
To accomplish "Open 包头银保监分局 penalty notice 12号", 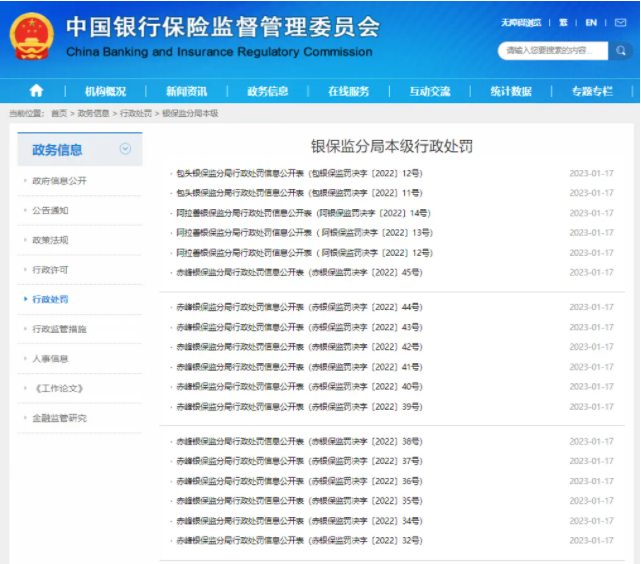I will 299,173.
